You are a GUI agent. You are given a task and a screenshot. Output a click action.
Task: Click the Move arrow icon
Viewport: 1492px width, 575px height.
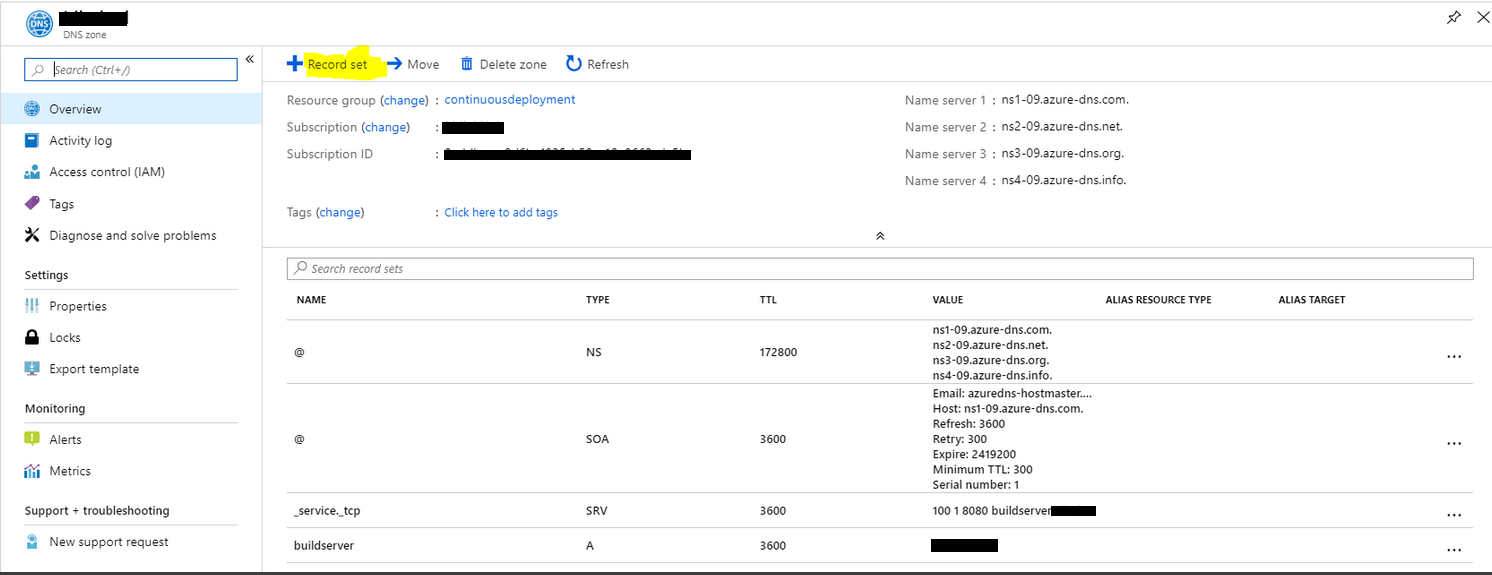click(x=395, y=64)
